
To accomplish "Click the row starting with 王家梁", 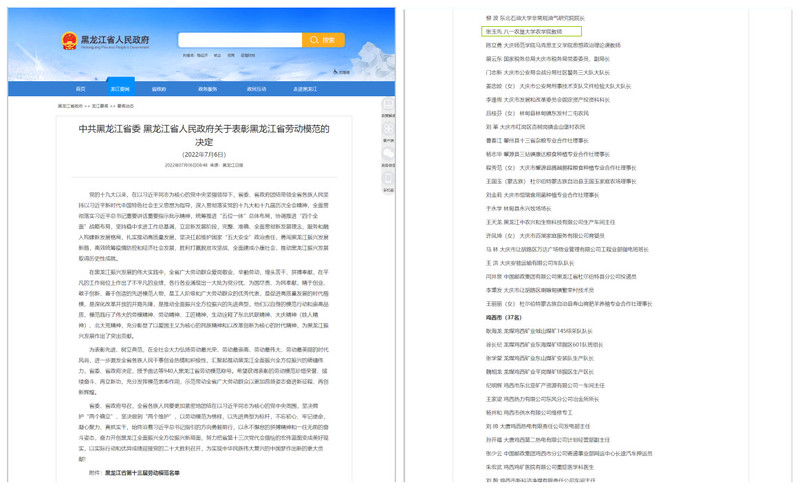I will pos(542,399).
